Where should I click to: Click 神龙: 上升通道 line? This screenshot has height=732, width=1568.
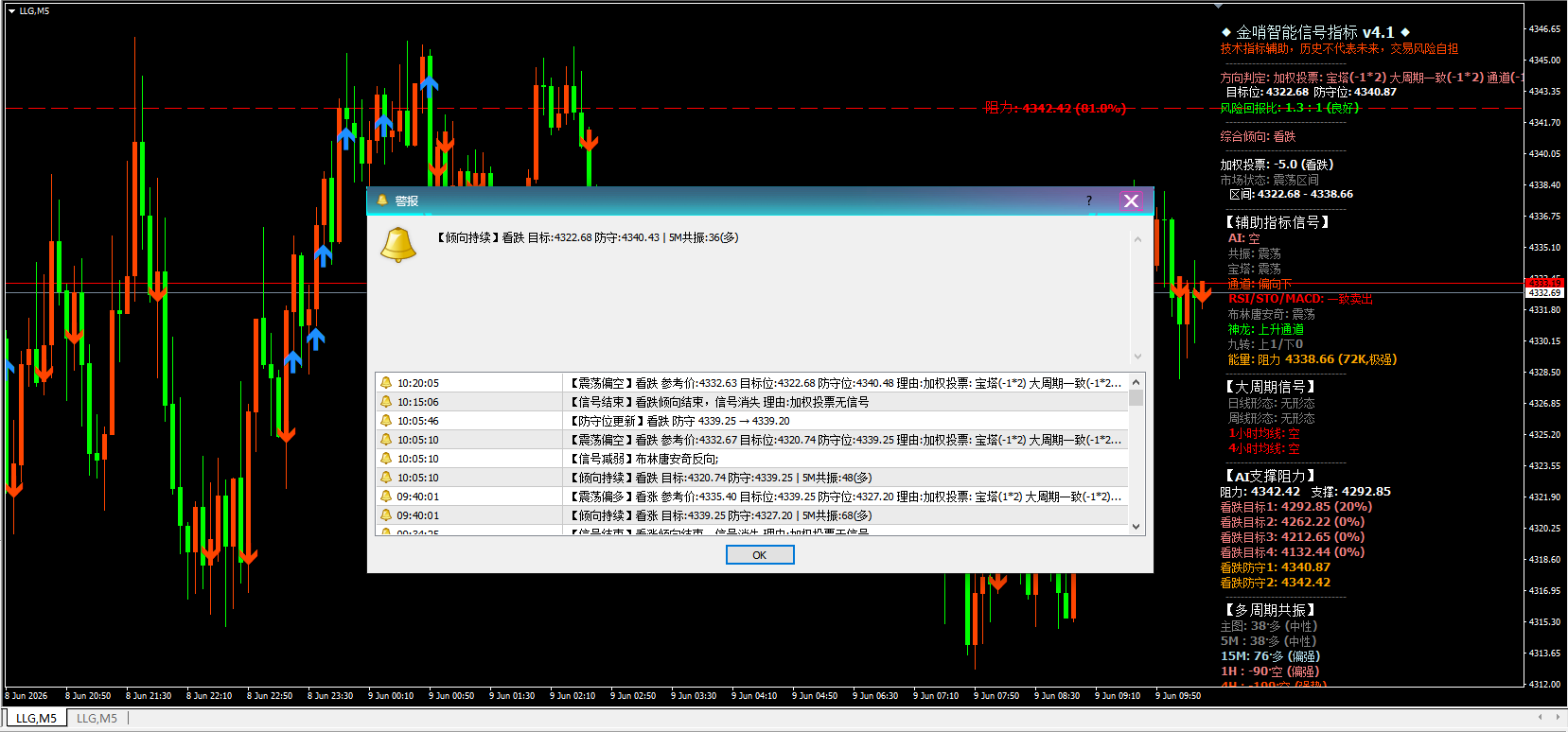[1266, 329]
